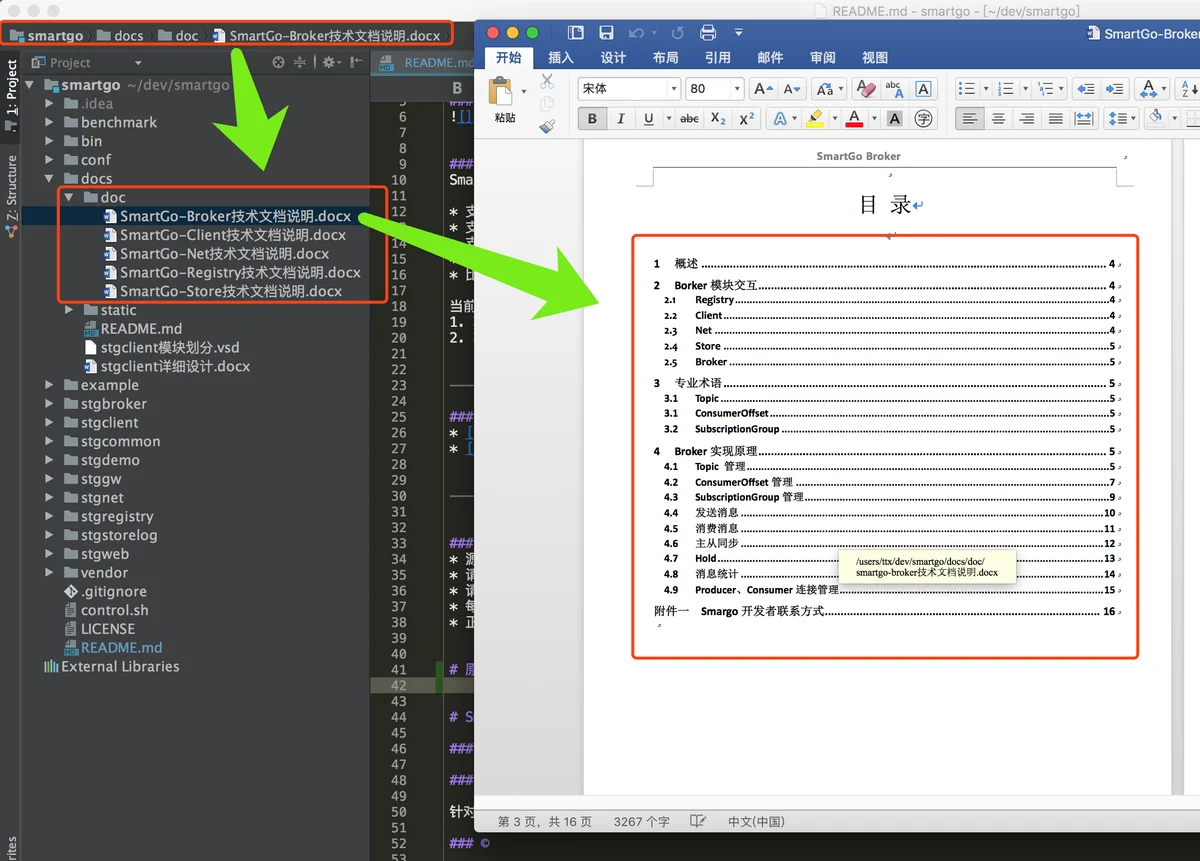This screenshot has width=1200, height=861.
Task: Click the Undo arrow in Word's title bar
Action: [x=636, y=33]
